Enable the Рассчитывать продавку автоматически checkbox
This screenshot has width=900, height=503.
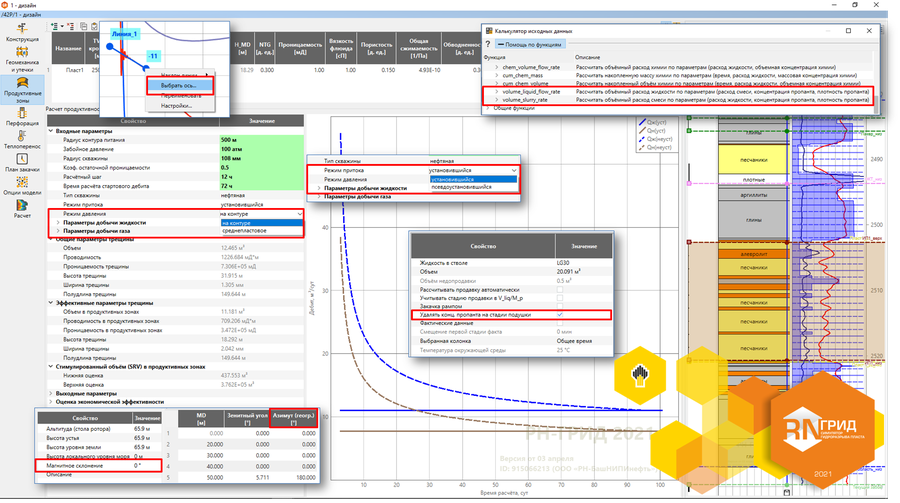[x=559, y=290]
